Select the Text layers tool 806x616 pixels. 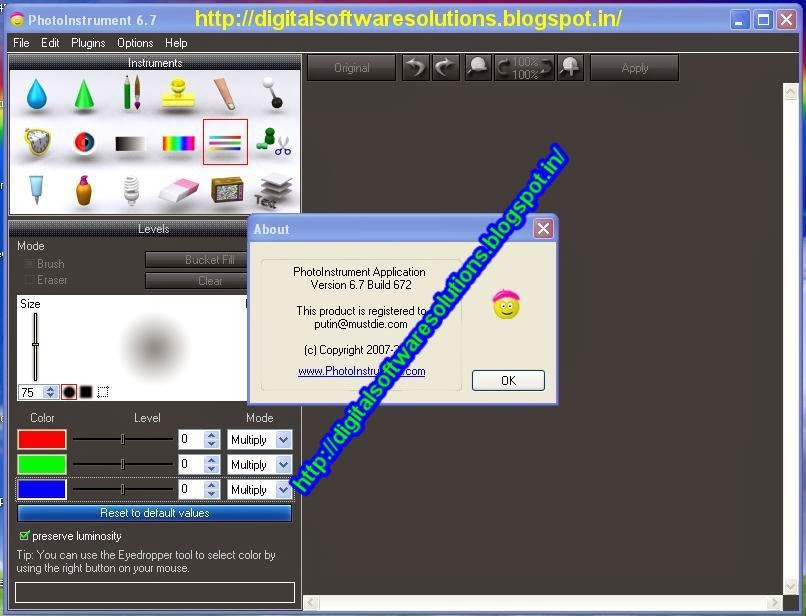[x=273, y=191]
